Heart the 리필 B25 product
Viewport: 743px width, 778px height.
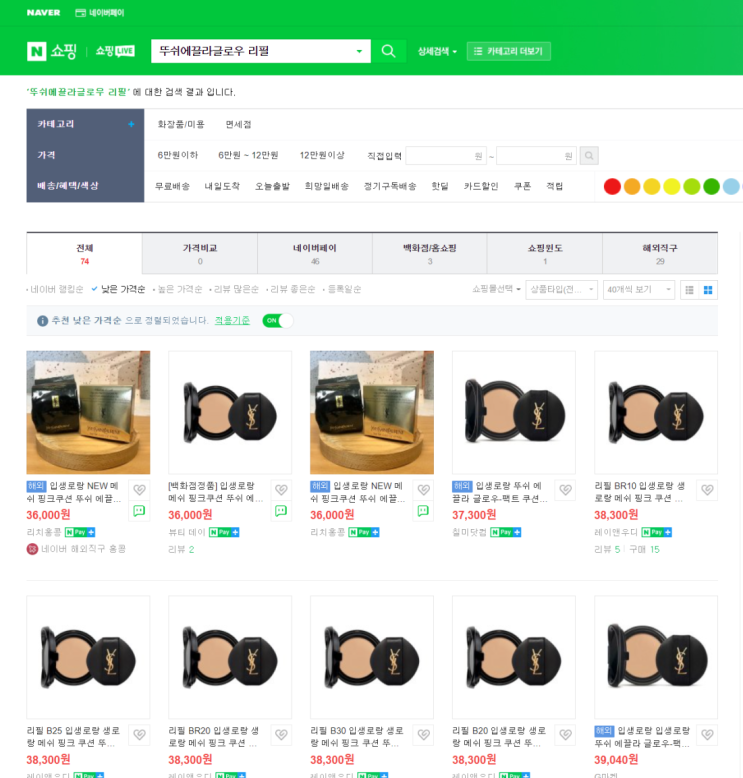pos(139,734)
